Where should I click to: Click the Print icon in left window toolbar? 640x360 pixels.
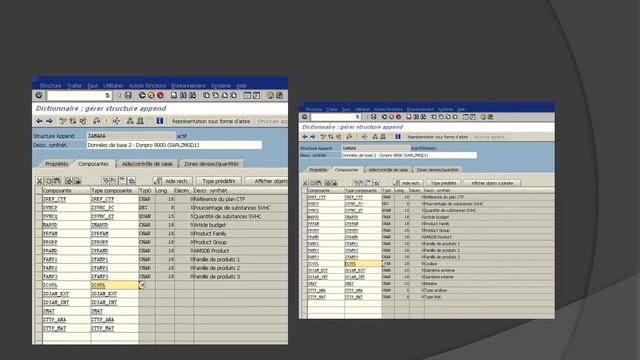(x=174, y=95)
